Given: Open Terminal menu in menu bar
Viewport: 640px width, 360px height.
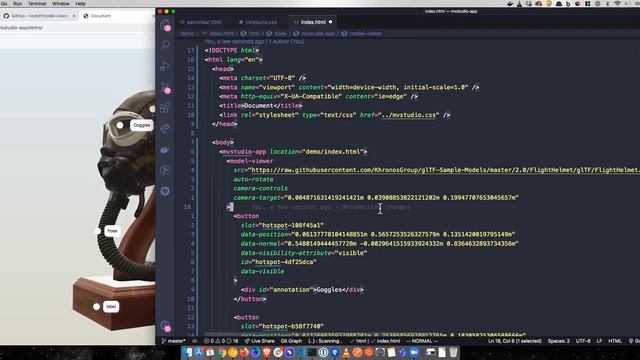Looking at the screenshot, I should (37, 3).
